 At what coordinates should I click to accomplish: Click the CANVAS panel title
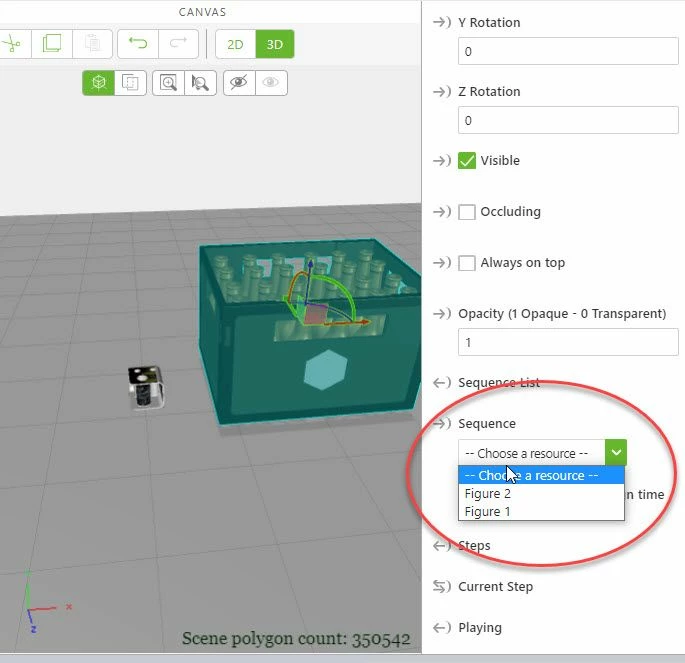coord(202,12)
